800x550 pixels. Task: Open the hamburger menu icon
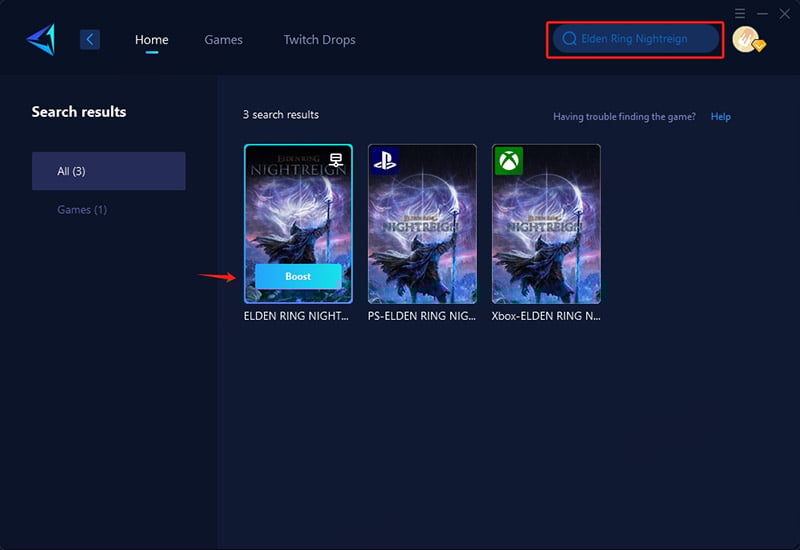(x=740, y=13)
